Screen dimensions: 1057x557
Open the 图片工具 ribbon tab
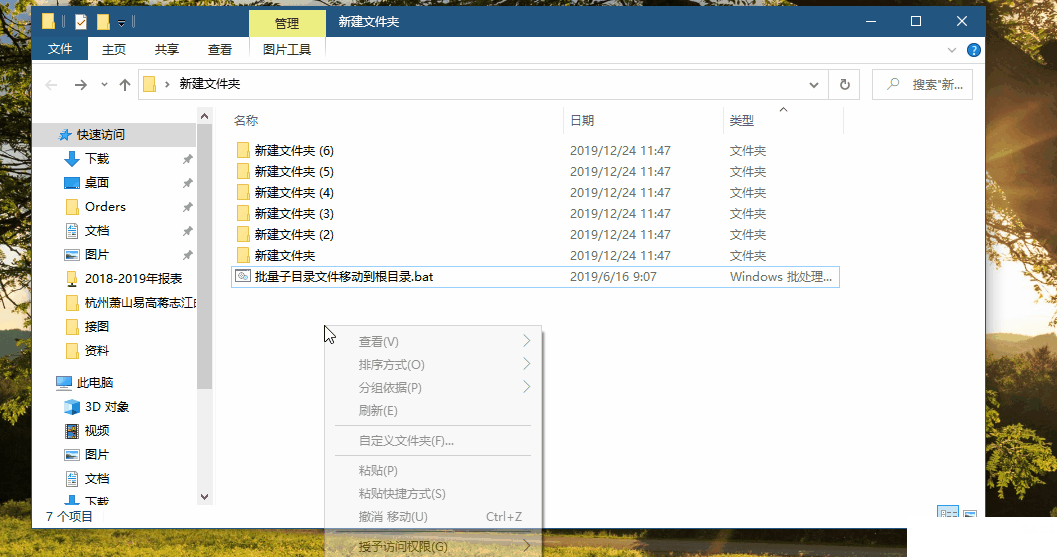(x=287, y=49)
